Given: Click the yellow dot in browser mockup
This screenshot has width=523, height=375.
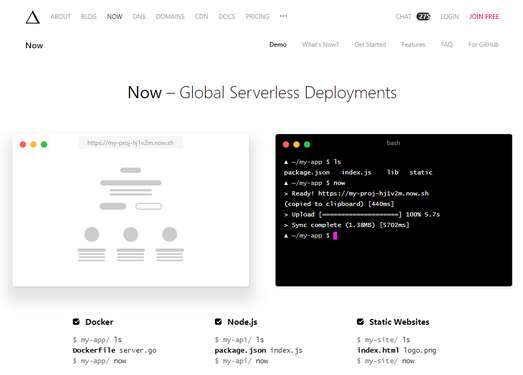Looking at the screenshot, I should click(33, 144).
